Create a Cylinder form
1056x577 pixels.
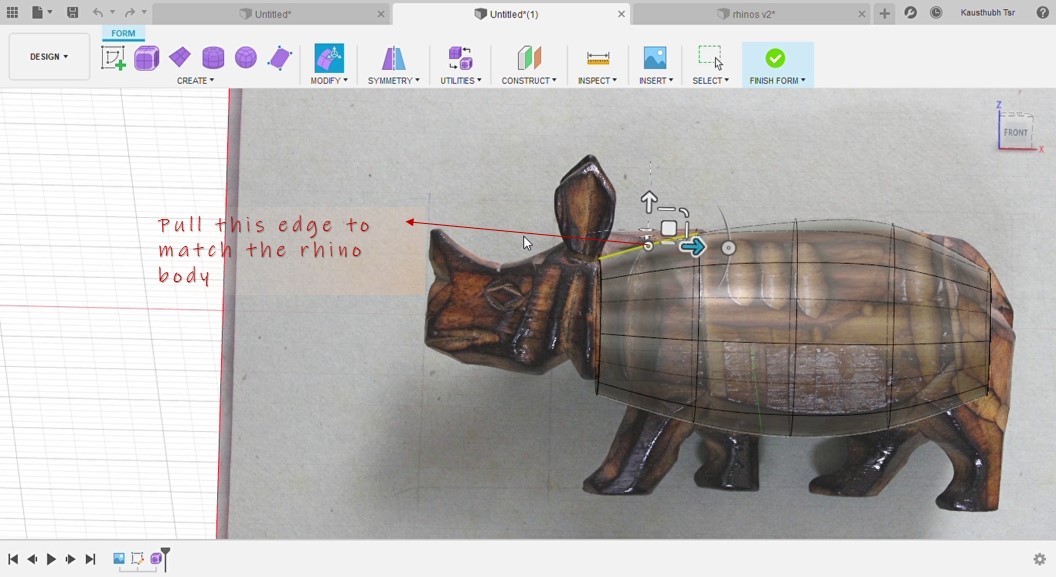tap(213, 58)
